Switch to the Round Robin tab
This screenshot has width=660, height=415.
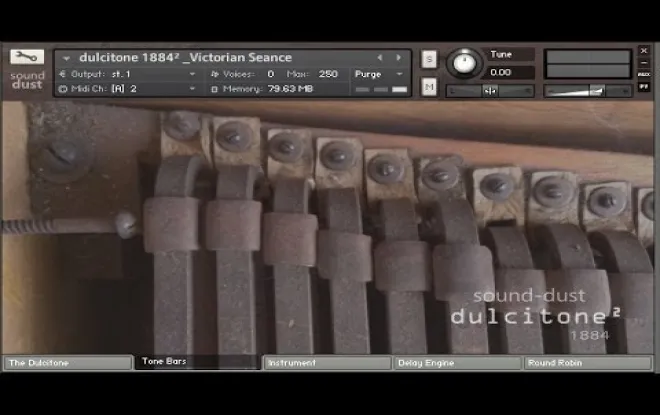[588, 363]
